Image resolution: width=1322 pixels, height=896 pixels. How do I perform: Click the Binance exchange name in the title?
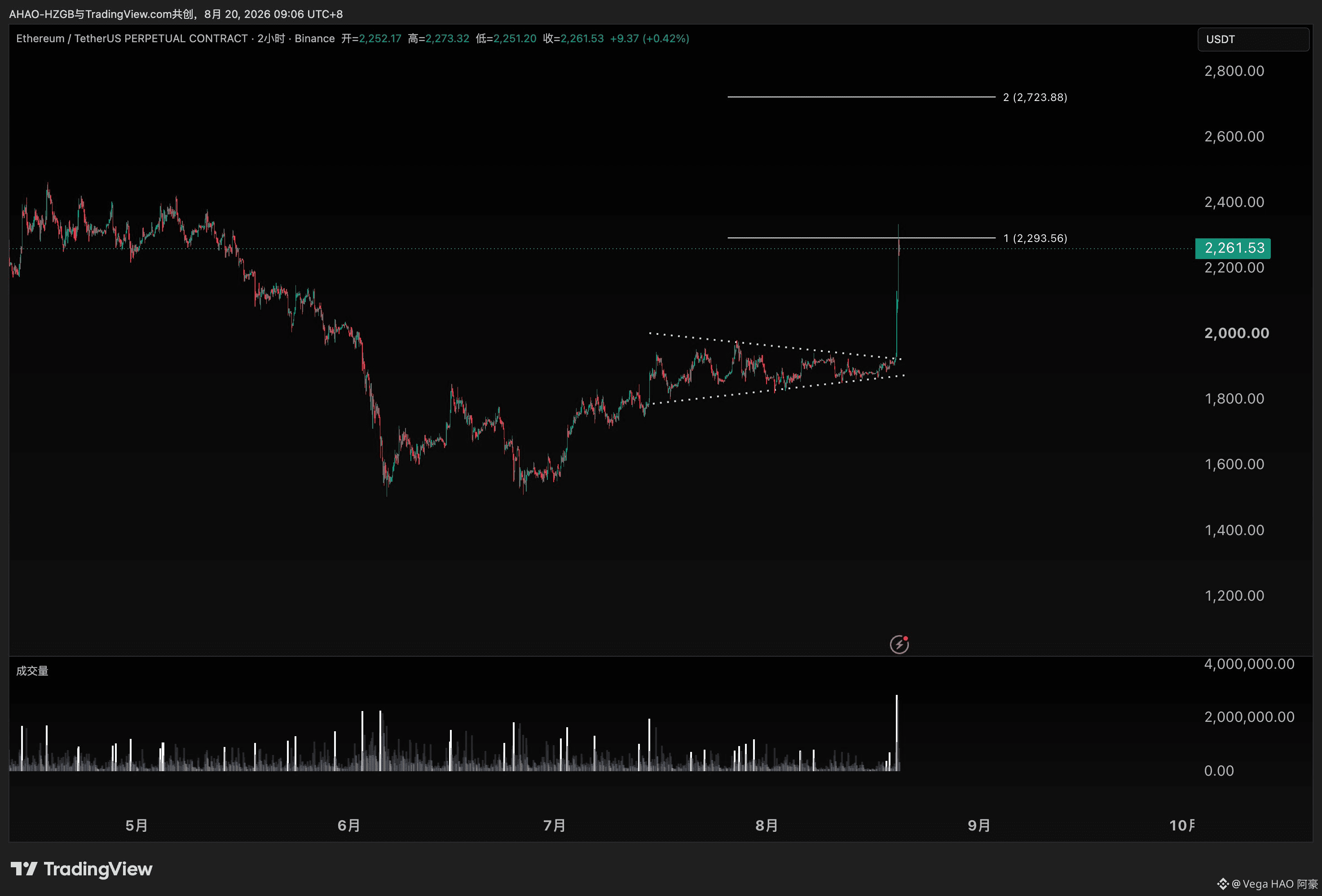pyautogui.click(x=315, y=39)
